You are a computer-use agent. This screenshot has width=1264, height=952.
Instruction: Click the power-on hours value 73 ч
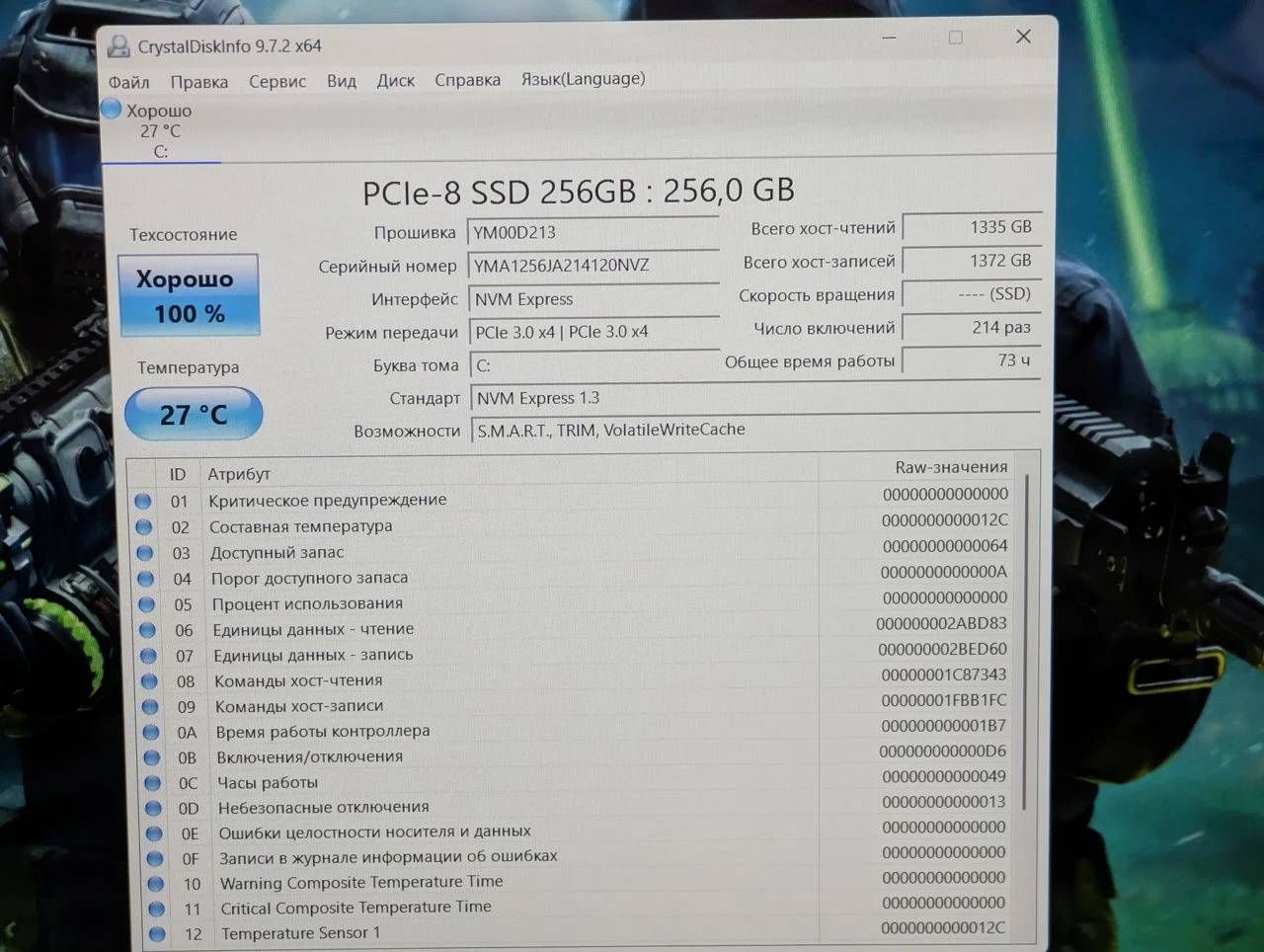pos(971,360)
